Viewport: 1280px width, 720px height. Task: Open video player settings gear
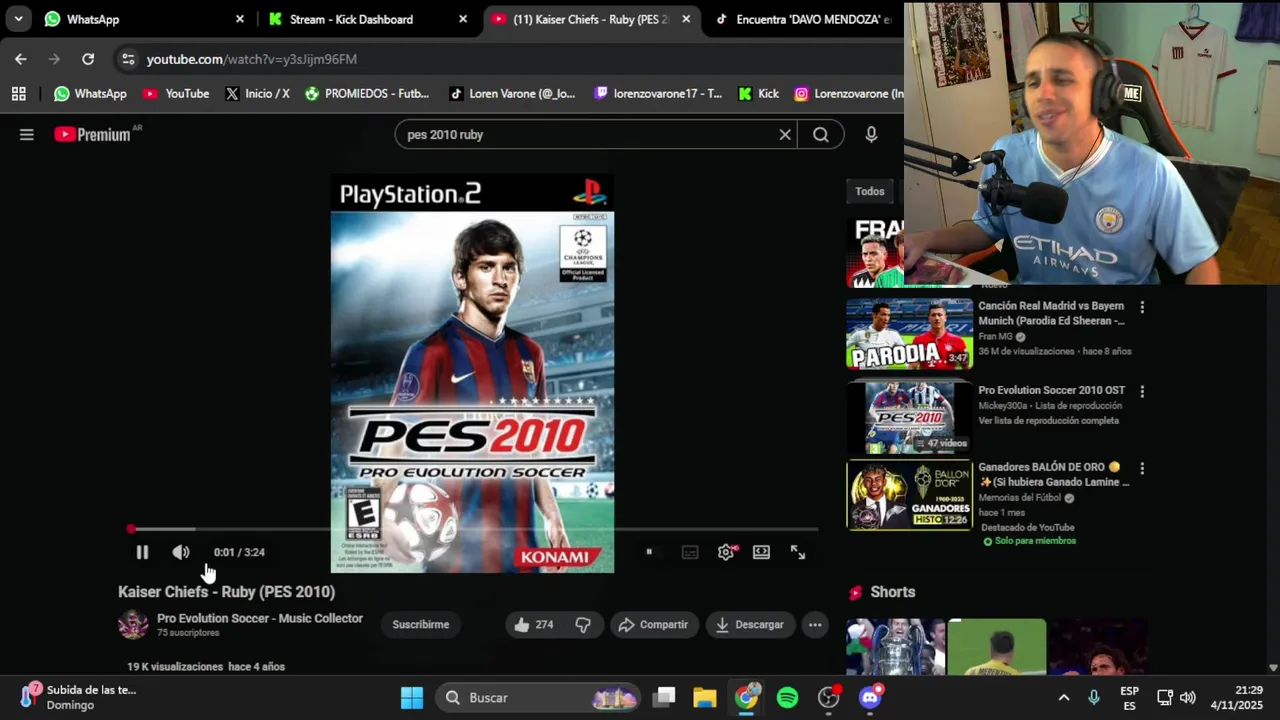coord(726,552)
